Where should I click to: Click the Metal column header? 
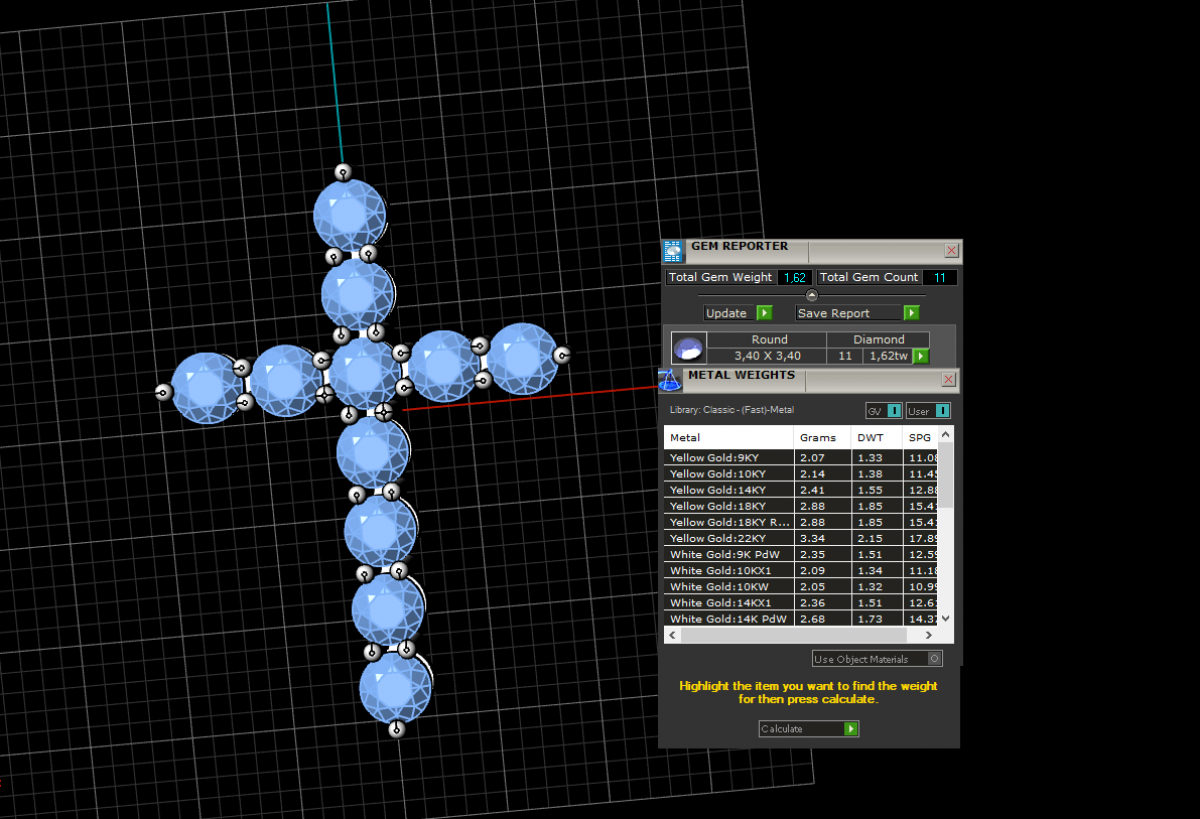point(728,438)
